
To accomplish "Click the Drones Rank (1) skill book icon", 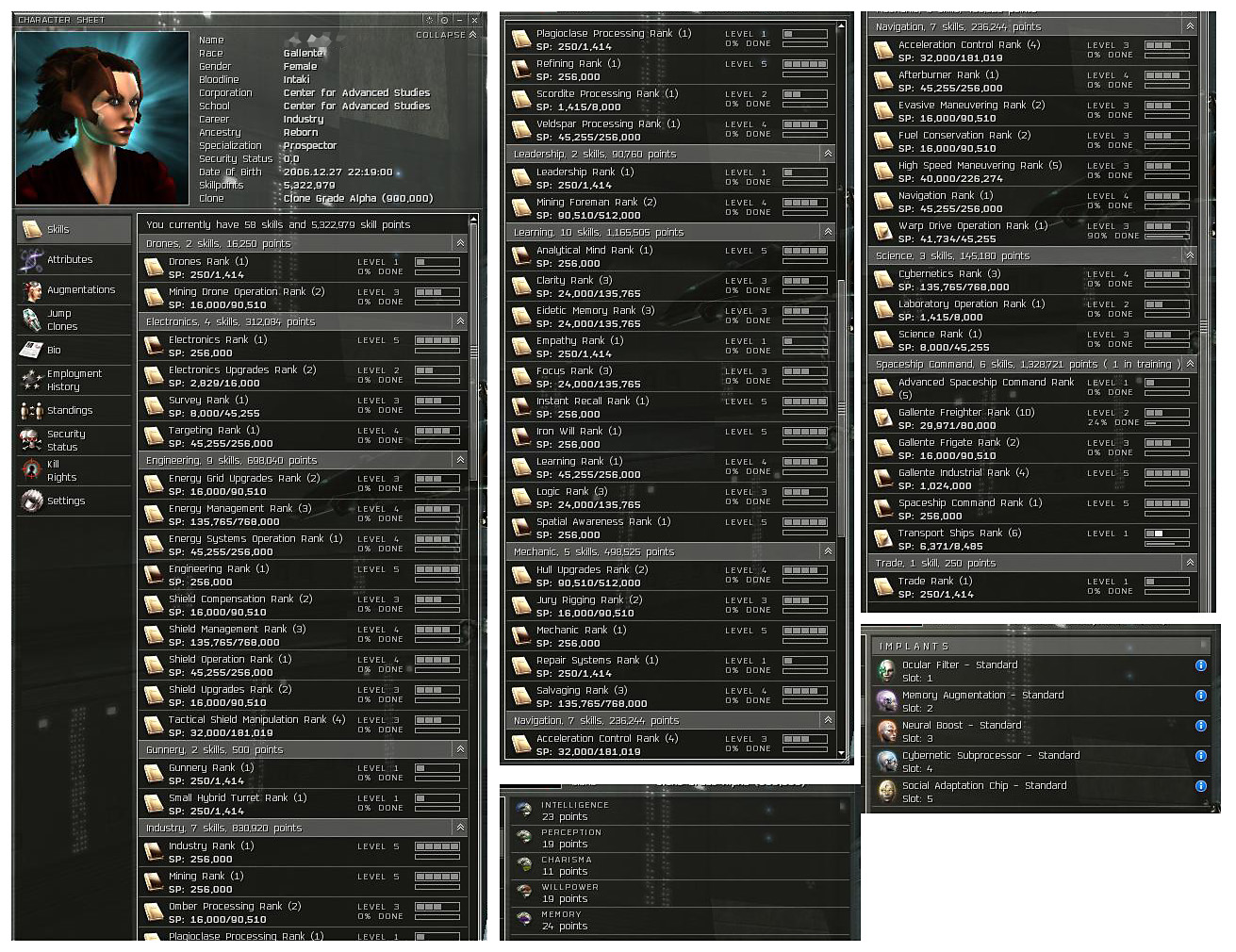I will [x=154, y=268].
